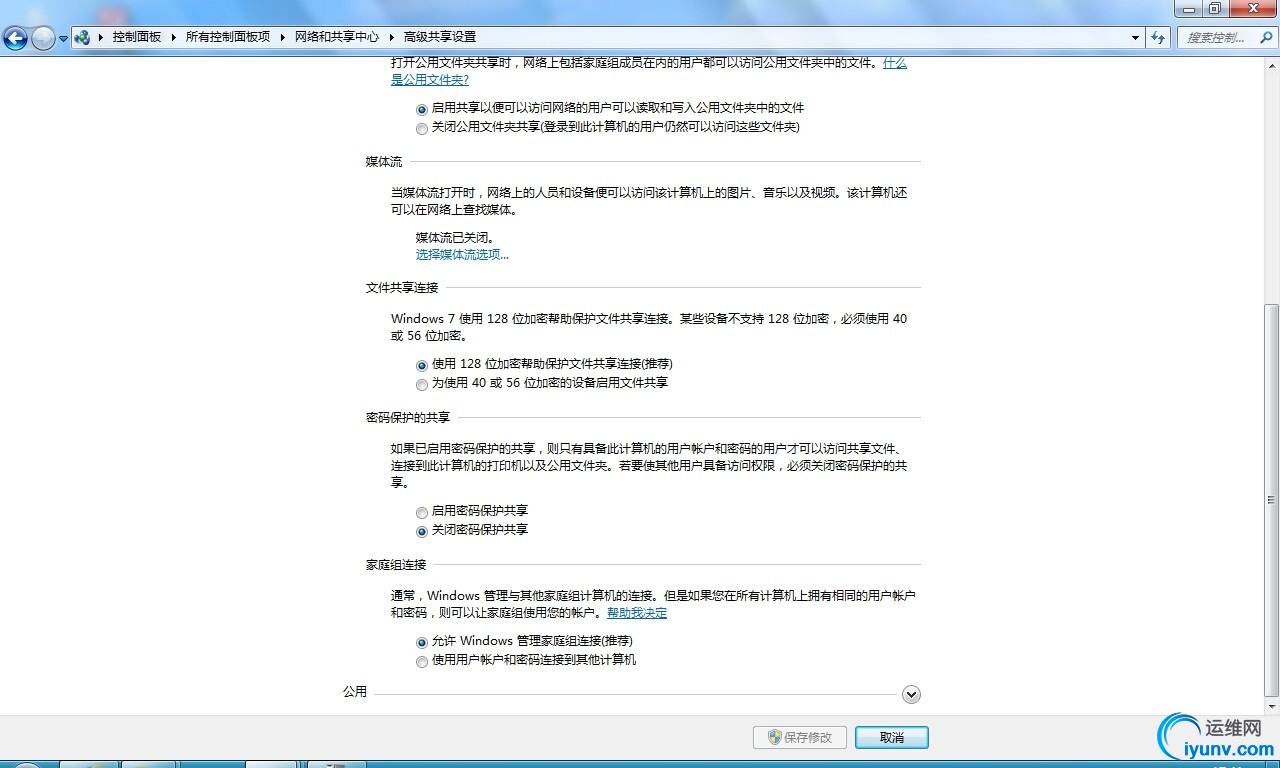
Task: Click the 媒体流已关闭。 status text
Action: point(455,238)
